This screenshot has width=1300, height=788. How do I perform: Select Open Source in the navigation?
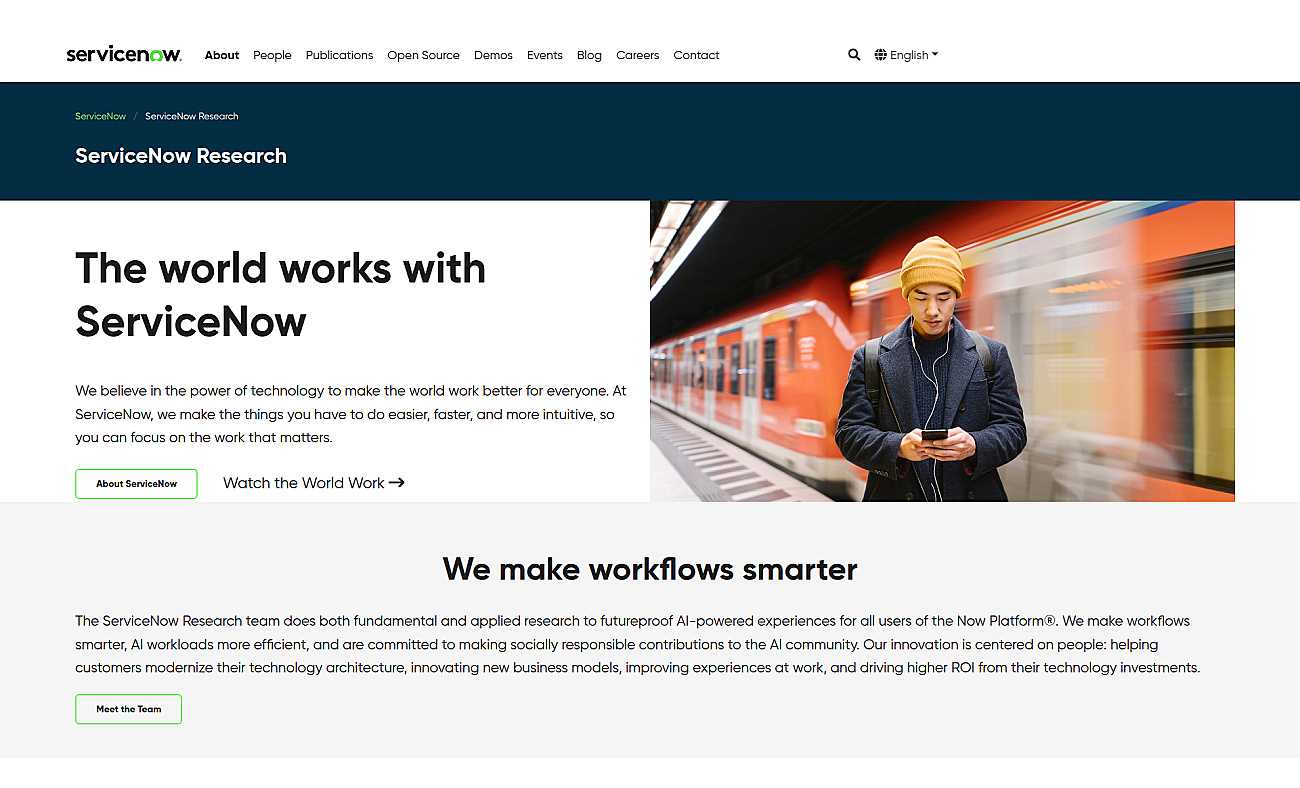point(423,55)
